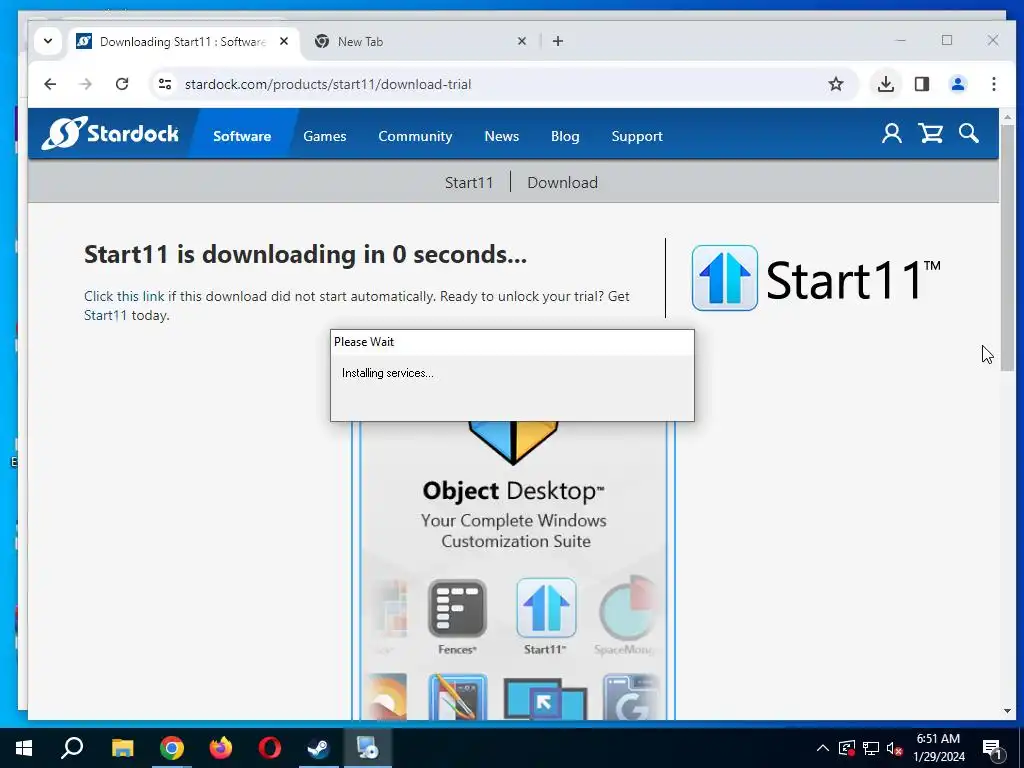Click the installer icon in taskbar
Viewport: 1024px width, 768px height.
(367, 748)
